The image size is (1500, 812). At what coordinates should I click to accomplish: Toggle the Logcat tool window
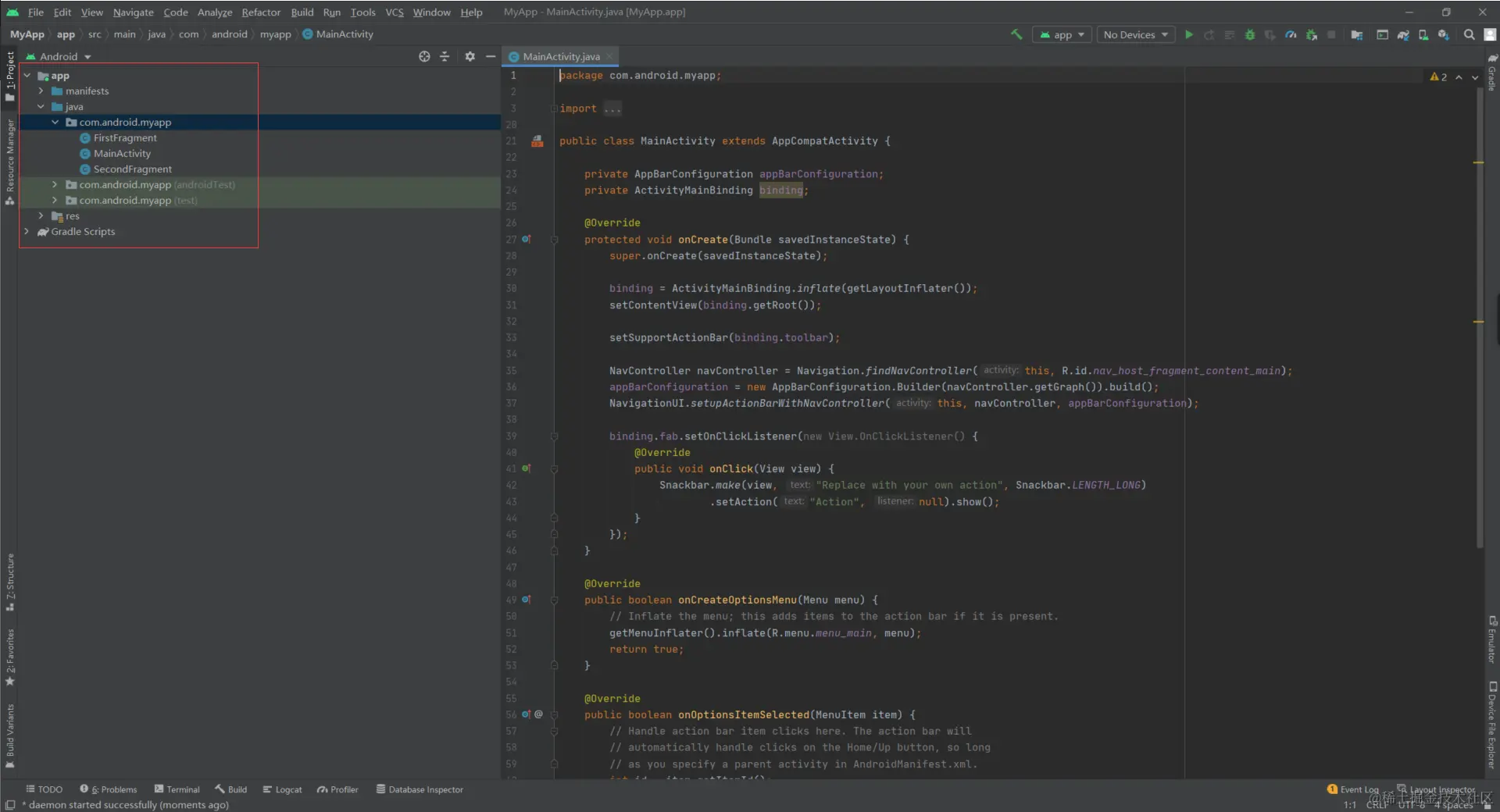283,789
